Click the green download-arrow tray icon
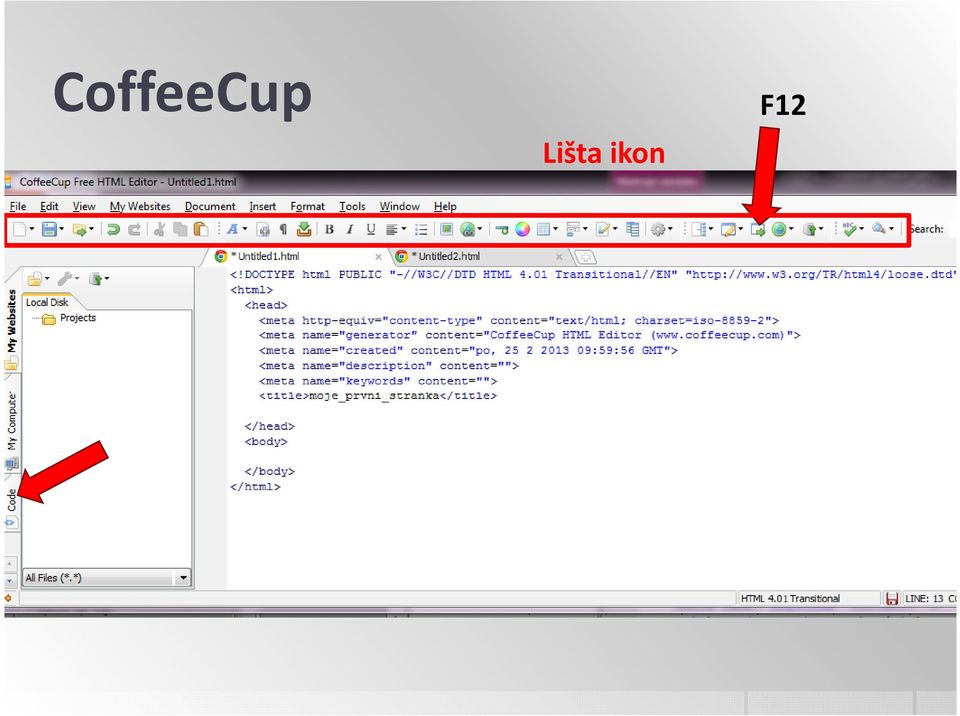The height and width of the screenshot is (716, 960). [x=304, y=230]
